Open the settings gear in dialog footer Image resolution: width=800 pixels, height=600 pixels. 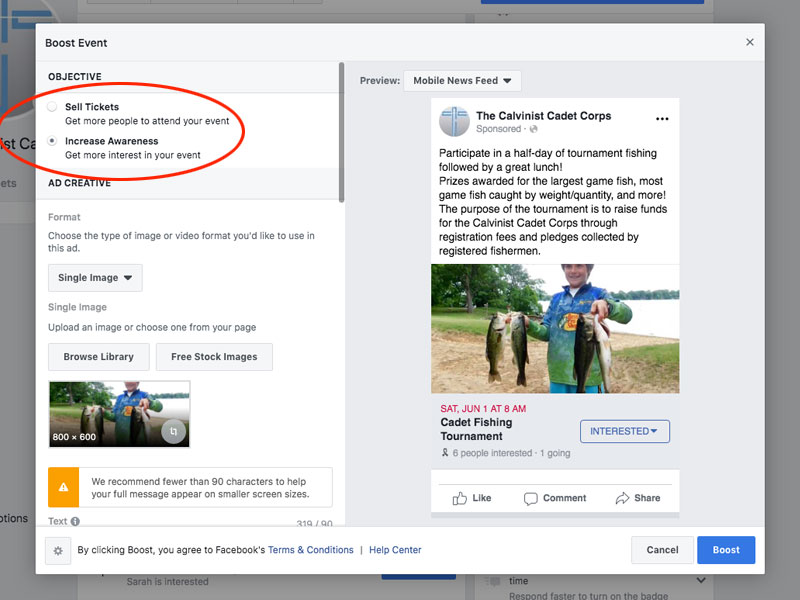click(58, 551)
